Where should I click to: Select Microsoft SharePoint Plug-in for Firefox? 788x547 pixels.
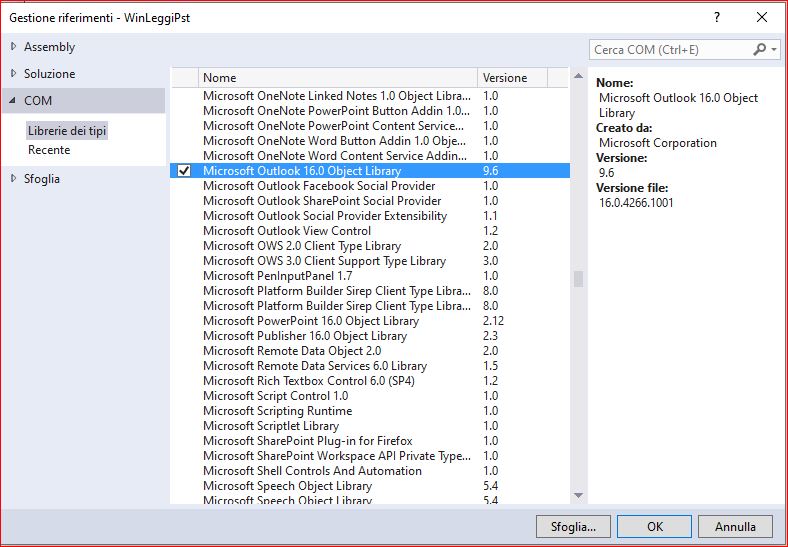pyautogui.click(x=370, y=441)
